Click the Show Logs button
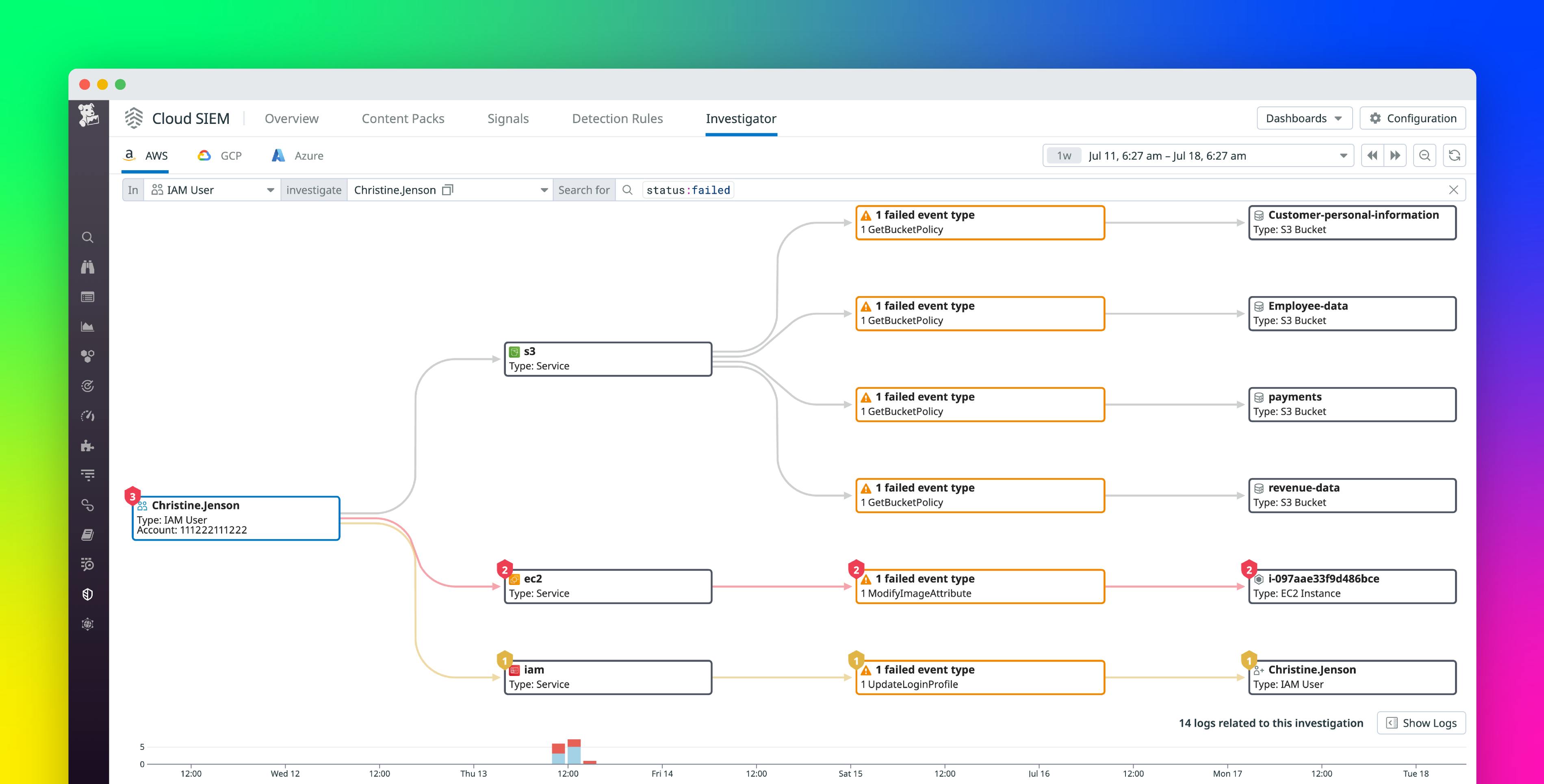The image size is (1544, 784). tap(1420, 723)
